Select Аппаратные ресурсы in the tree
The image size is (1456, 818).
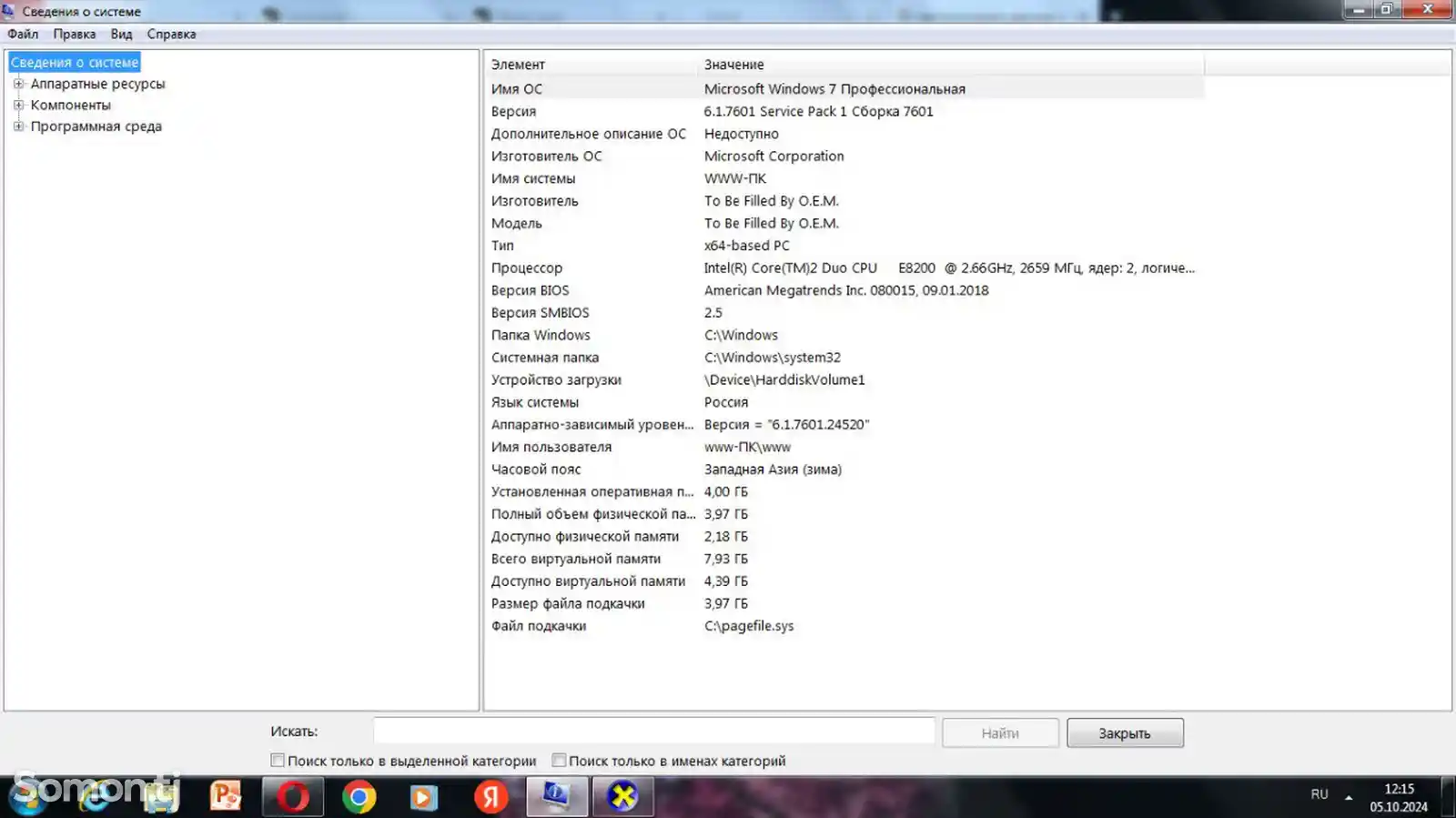tap(98, 84)
